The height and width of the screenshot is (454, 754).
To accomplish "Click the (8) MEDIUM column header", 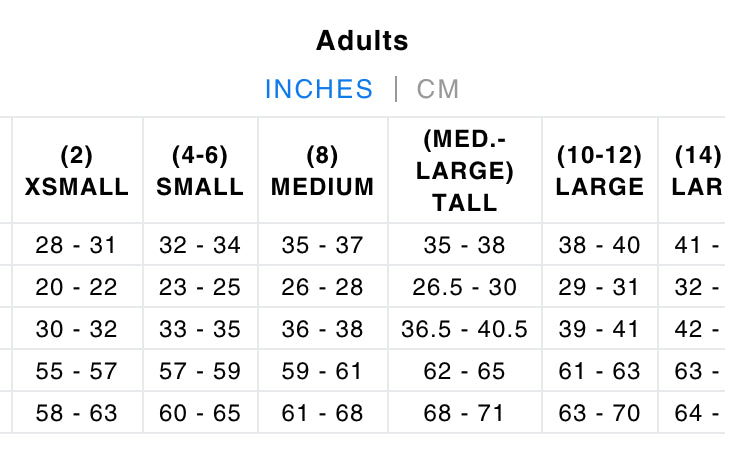I will [x=323, y=171].
